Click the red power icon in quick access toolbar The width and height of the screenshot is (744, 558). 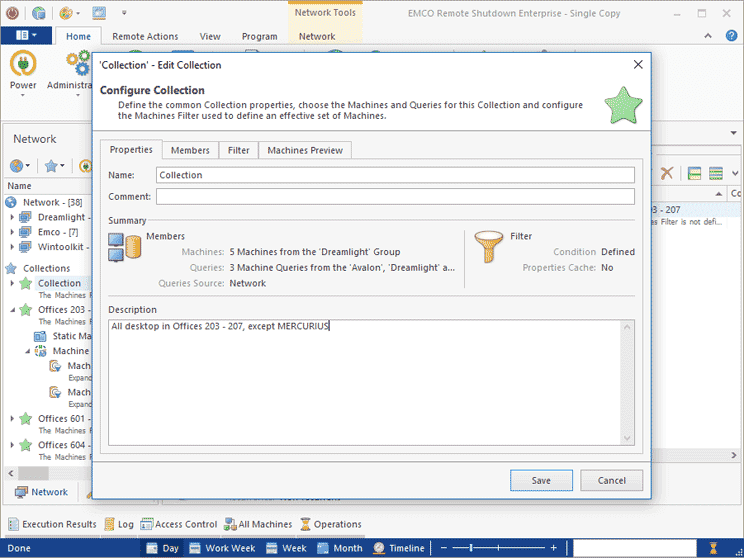[x=12, y=13]
